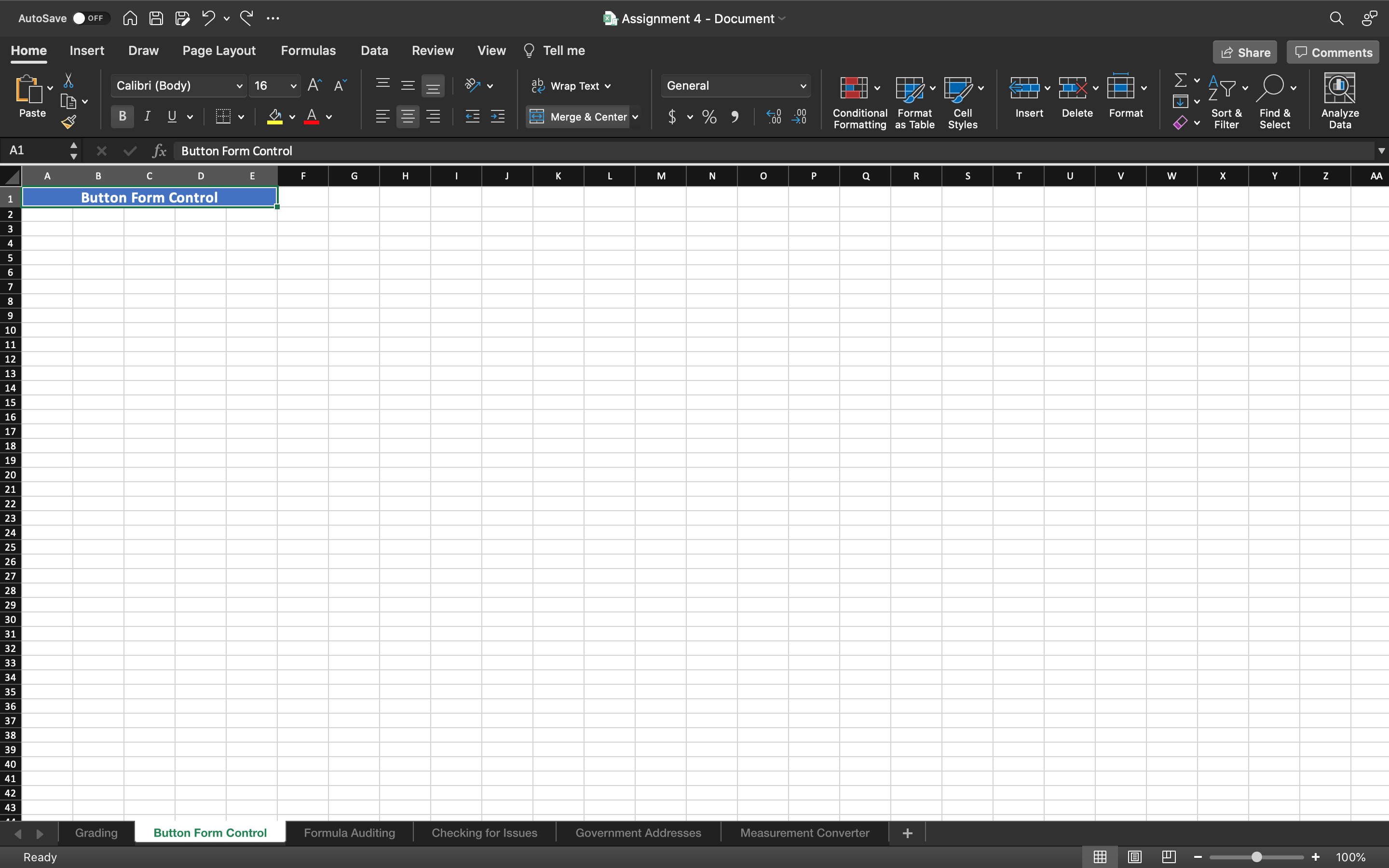The image size is (1389, 868).
Task: Open the Wrap Text dropdown arrow
Action: coord(608,86)
